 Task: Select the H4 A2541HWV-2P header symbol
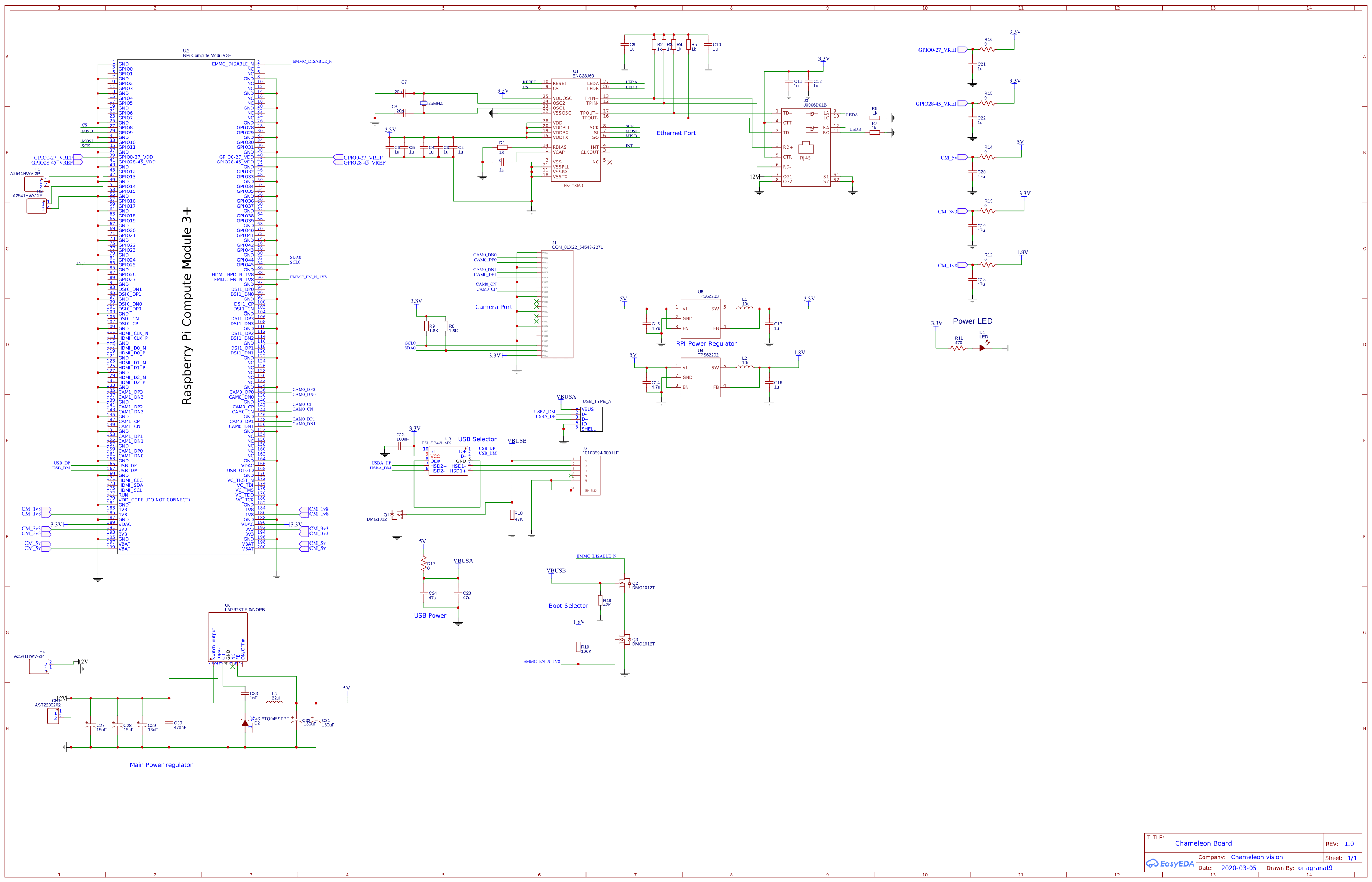coord(39,667)
